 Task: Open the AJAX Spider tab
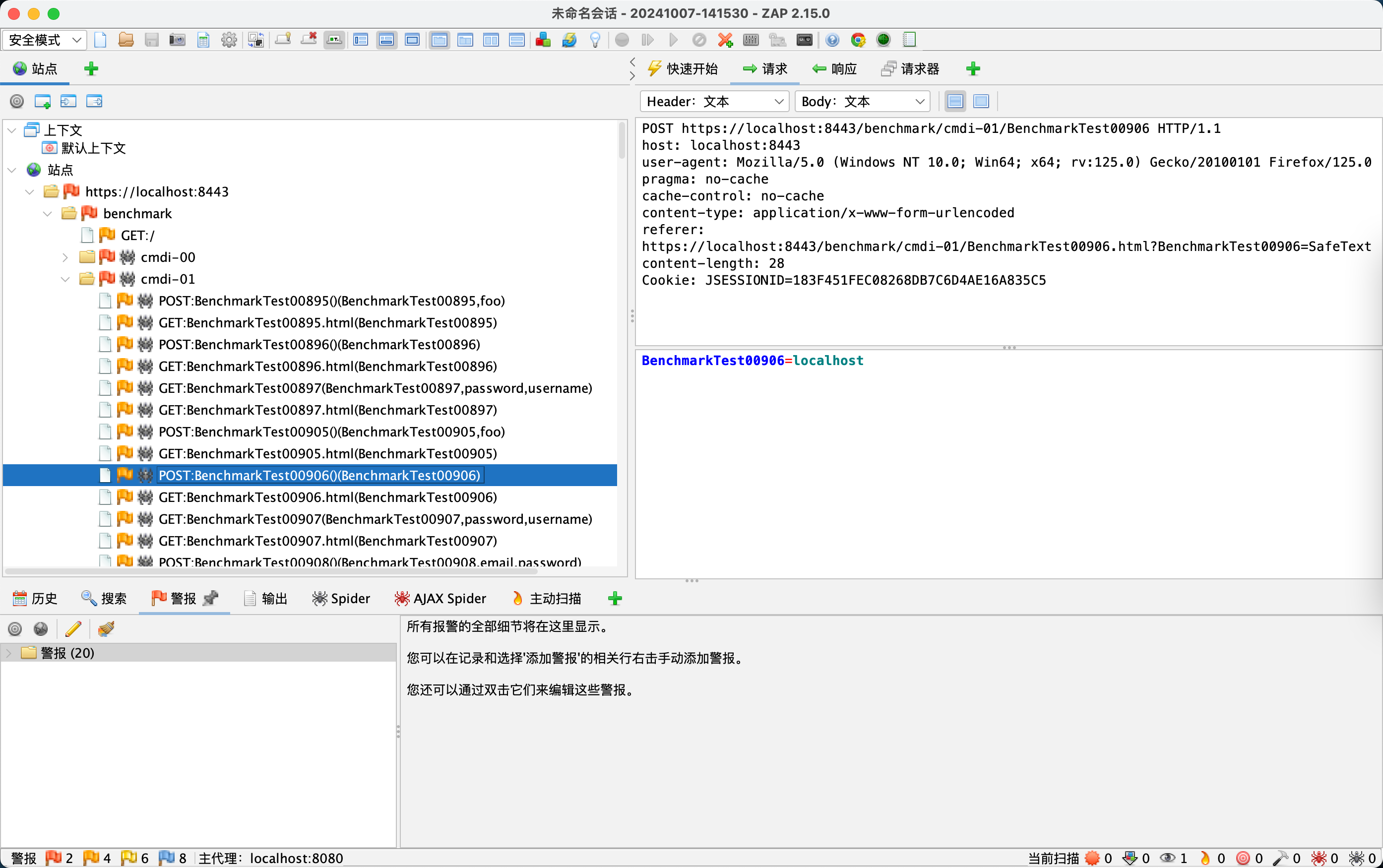point(440,598)
